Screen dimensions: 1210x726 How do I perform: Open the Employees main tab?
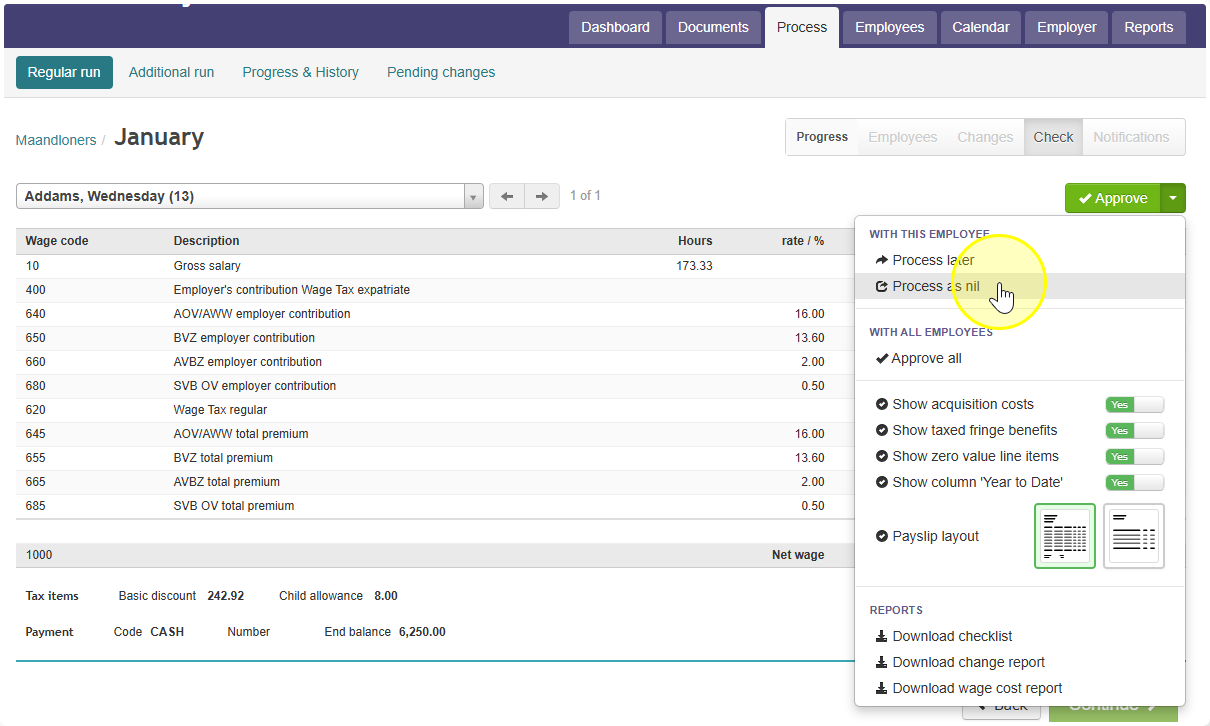pyautogui.click(x=889, y=27)
